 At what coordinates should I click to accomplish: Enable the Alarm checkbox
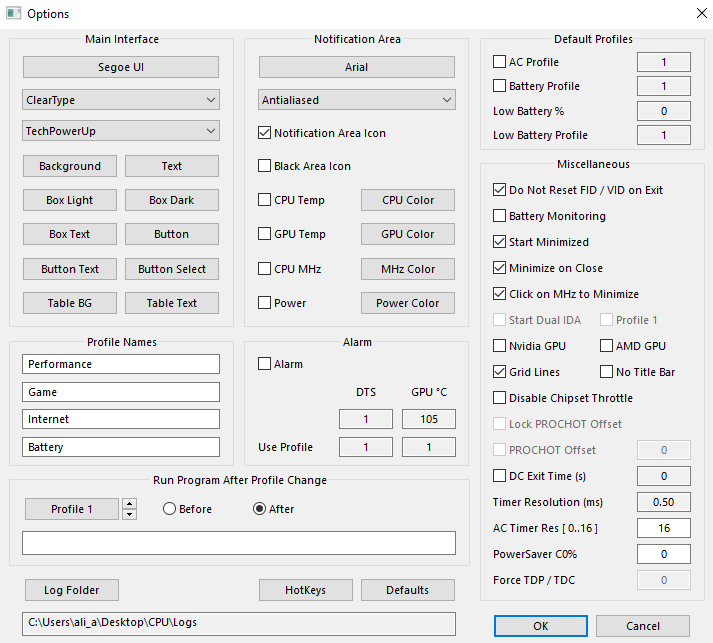264,364
